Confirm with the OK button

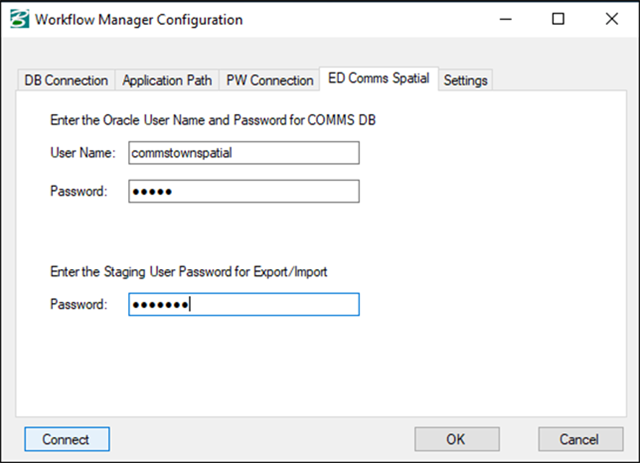coord(457,439)
